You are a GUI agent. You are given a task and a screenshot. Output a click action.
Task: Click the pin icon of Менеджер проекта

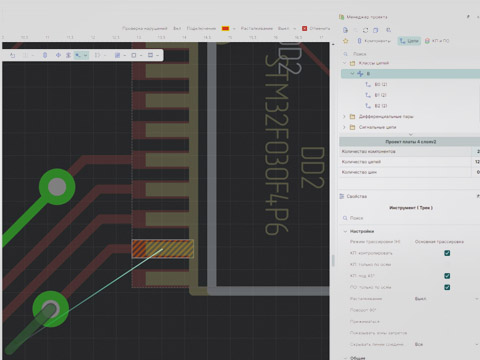pos(468,16)
